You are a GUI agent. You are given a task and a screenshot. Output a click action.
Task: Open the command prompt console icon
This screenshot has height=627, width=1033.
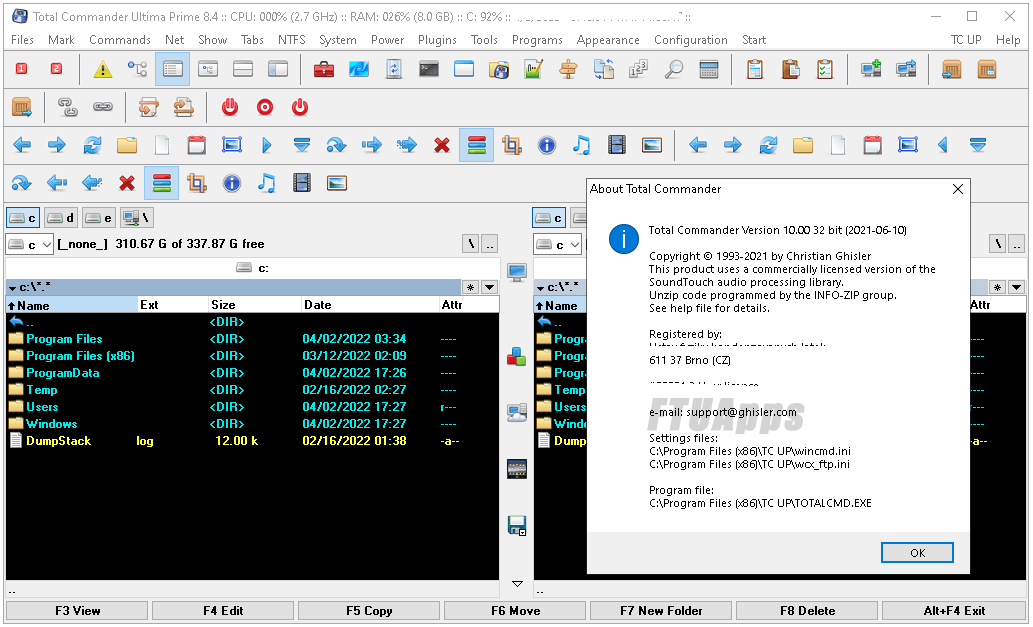[x=429, y=69]
